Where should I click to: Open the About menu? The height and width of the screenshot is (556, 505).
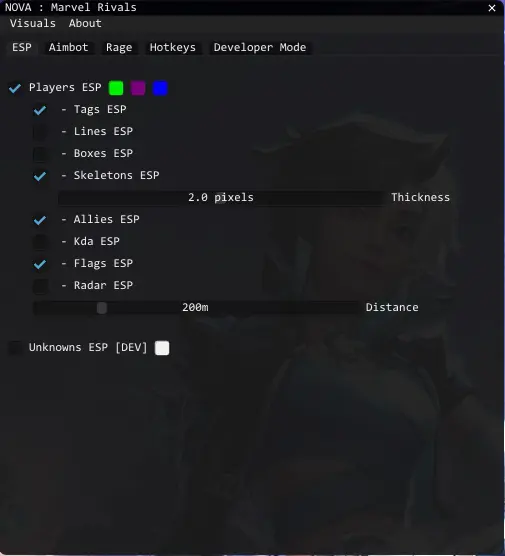click(x=85, y=23)
